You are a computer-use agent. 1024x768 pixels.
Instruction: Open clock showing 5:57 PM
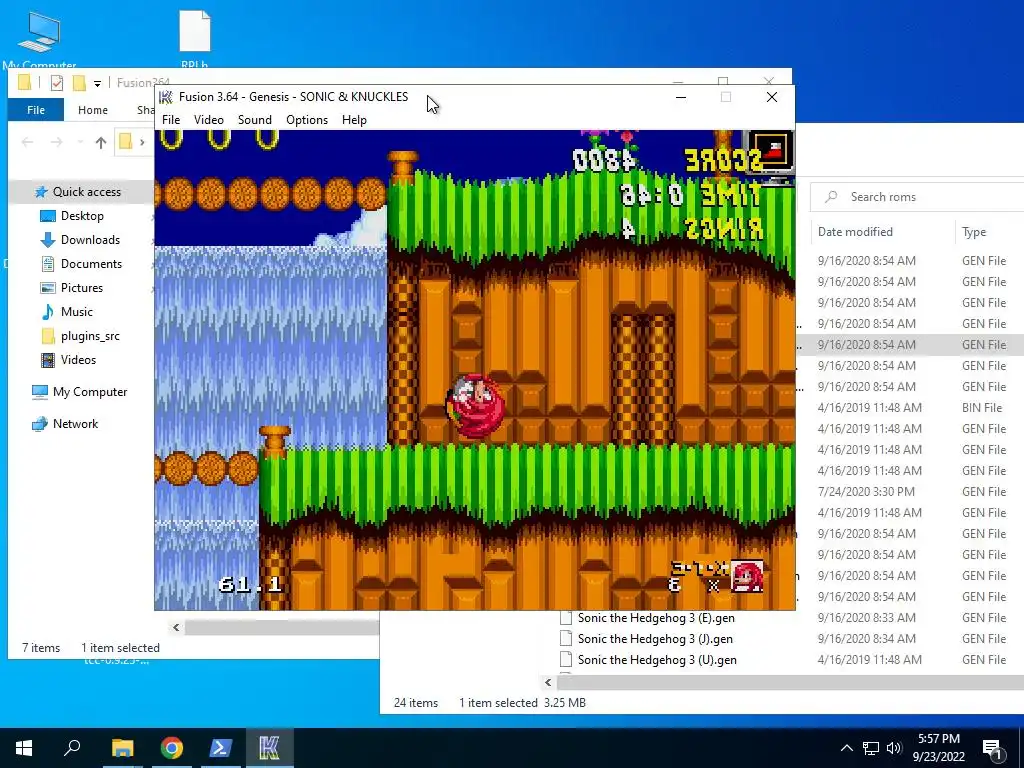click(938, 748)
